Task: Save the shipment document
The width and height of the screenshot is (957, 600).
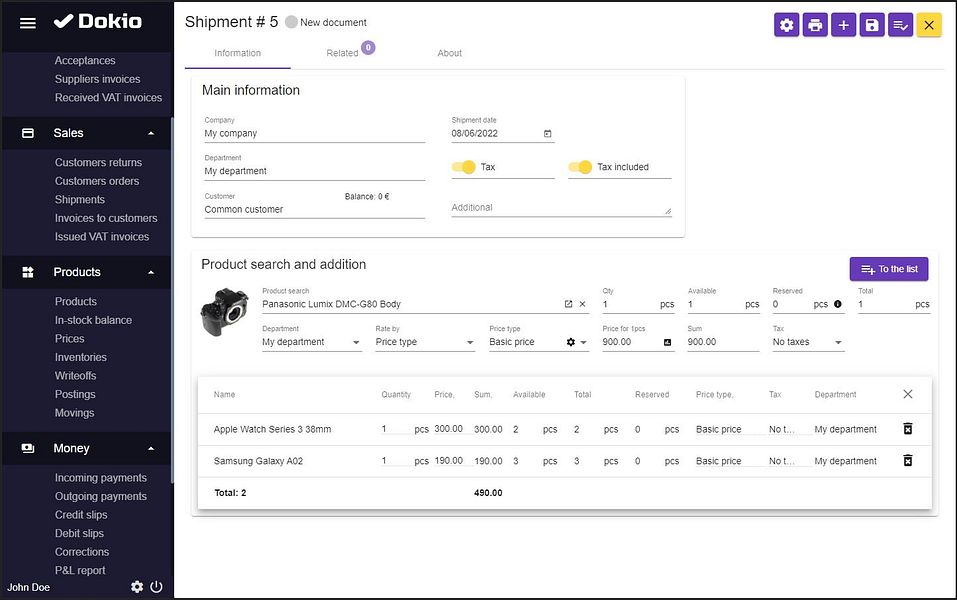Action: (x=872, y=25)
